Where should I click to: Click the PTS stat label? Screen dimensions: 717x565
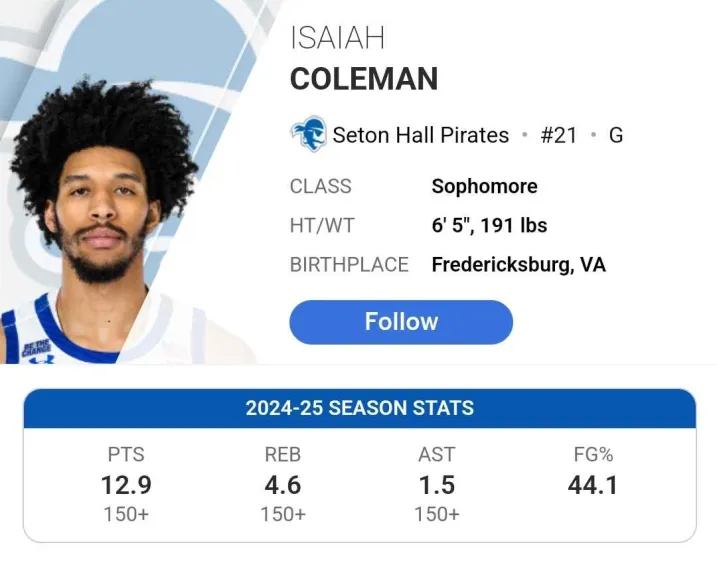click(x=126, y=455)
